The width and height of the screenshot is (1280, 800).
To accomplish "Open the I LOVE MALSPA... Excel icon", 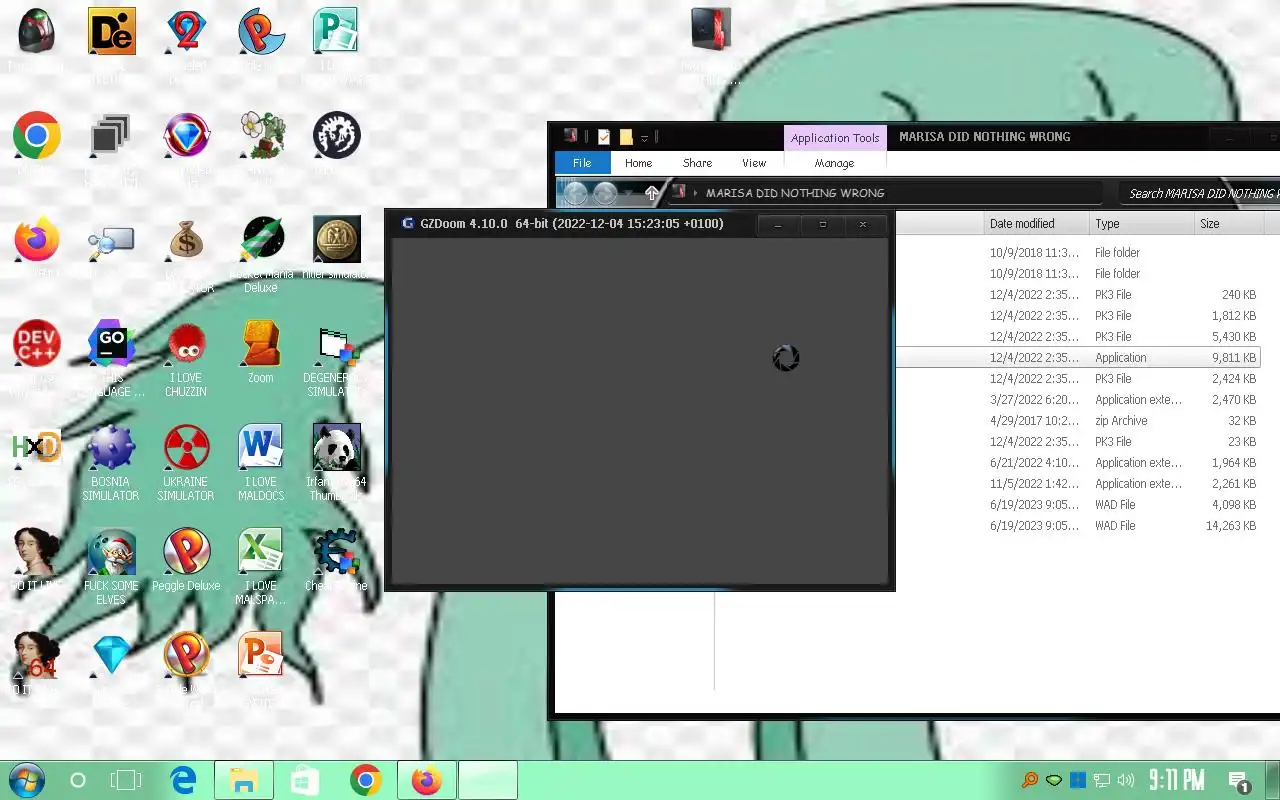I will tap(261, 552).
